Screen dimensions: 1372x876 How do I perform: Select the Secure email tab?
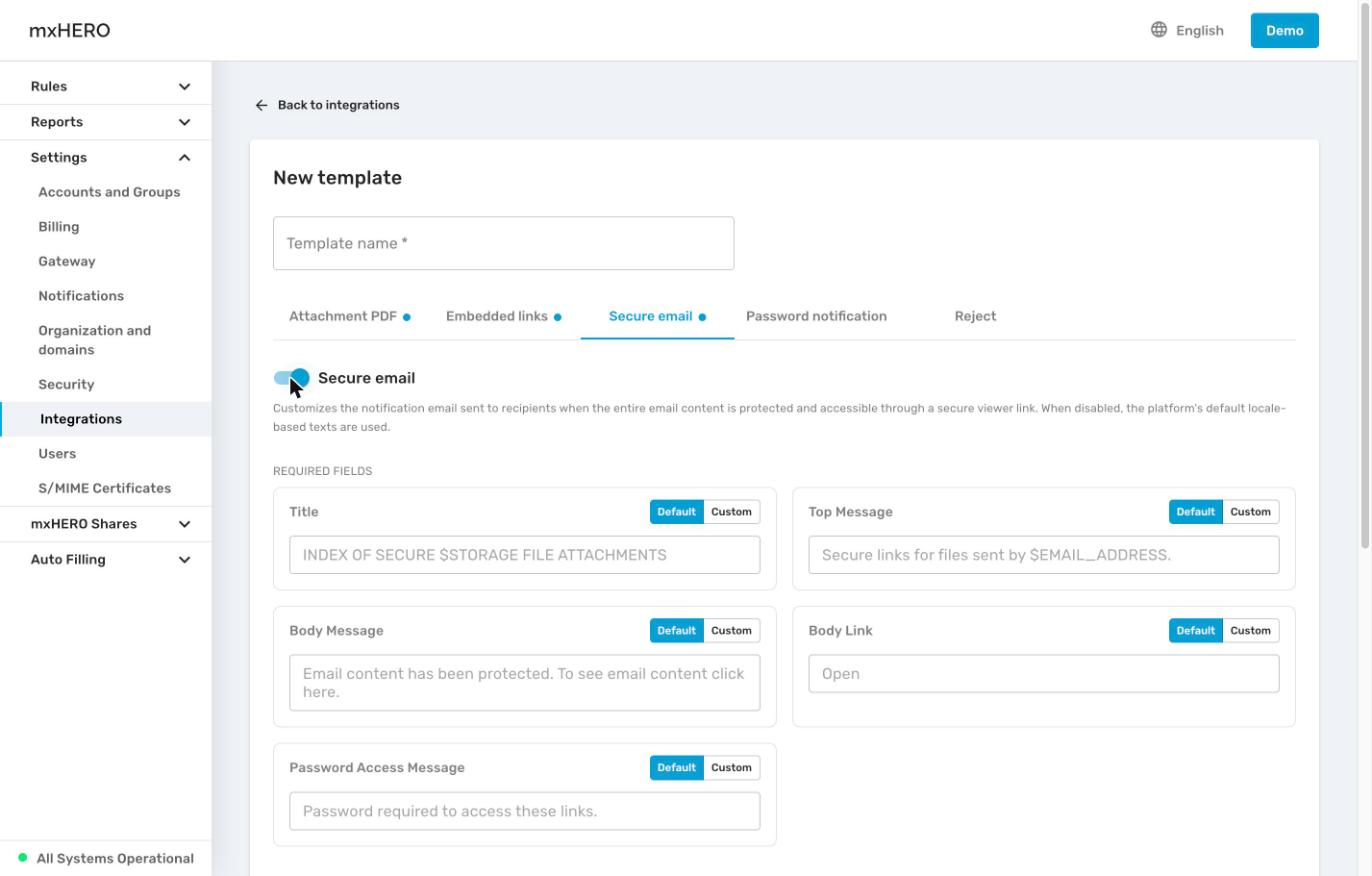(x=657, y=317)
